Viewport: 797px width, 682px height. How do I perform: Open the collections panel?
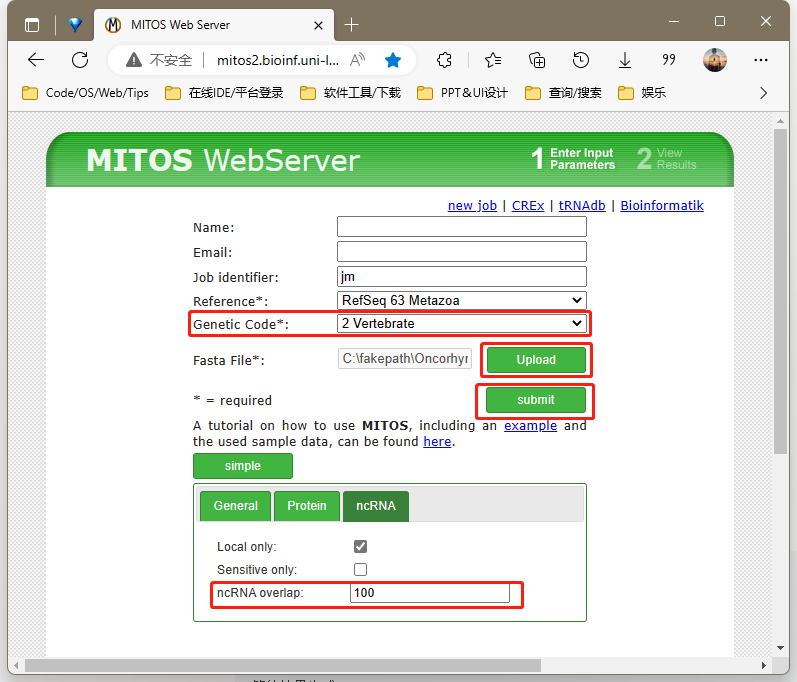click(x=537, y=60)
